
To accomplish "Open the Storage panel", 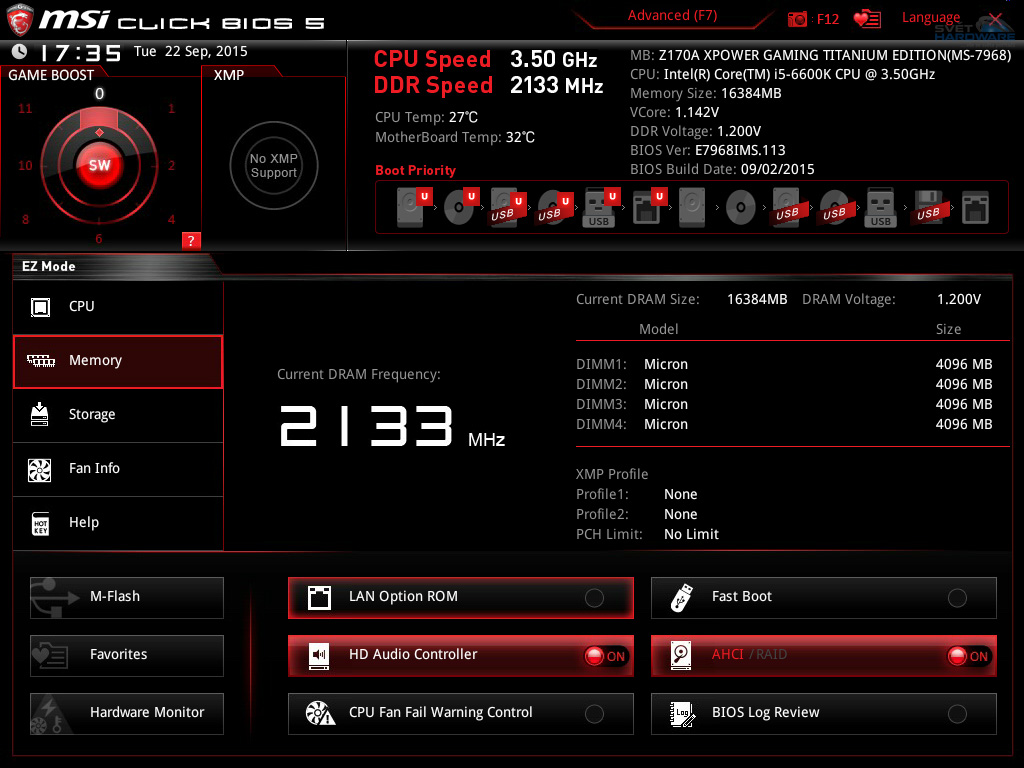I will coord(117,415).
